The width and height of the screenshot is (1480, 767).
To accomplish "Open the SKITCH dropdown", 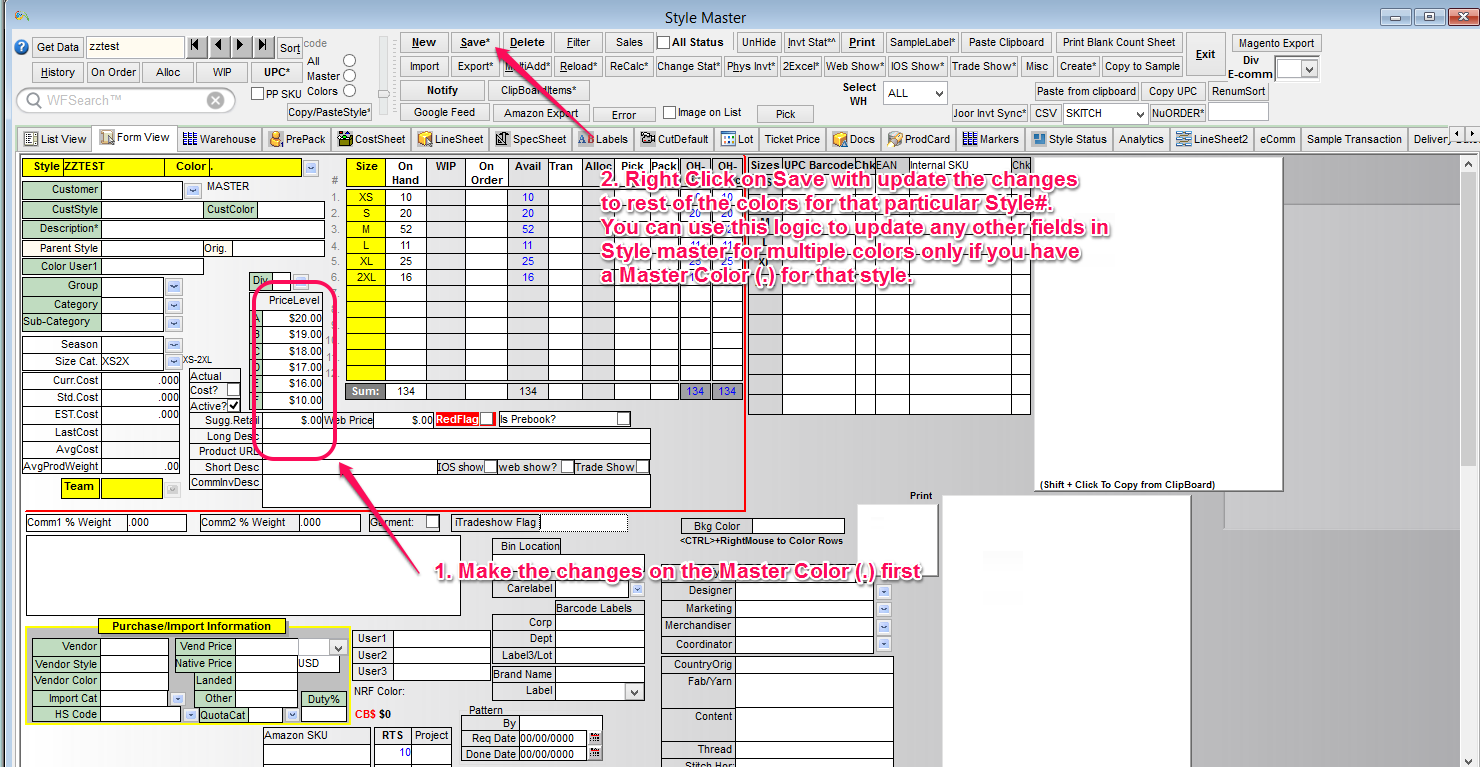I will [x=1104, y=113].
